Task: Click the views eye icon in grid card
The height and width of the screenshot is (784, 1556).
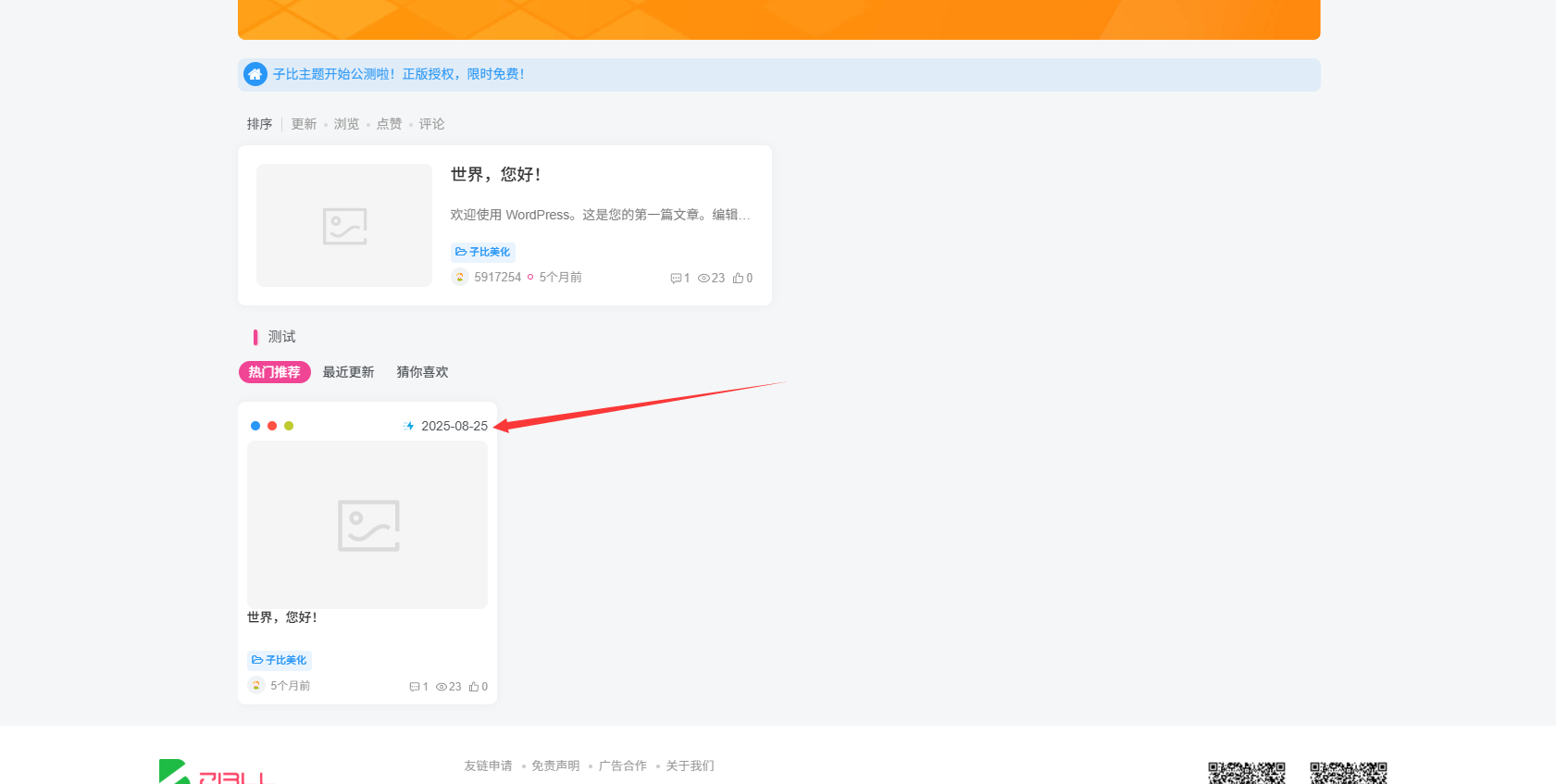Action: coord(442,687)
